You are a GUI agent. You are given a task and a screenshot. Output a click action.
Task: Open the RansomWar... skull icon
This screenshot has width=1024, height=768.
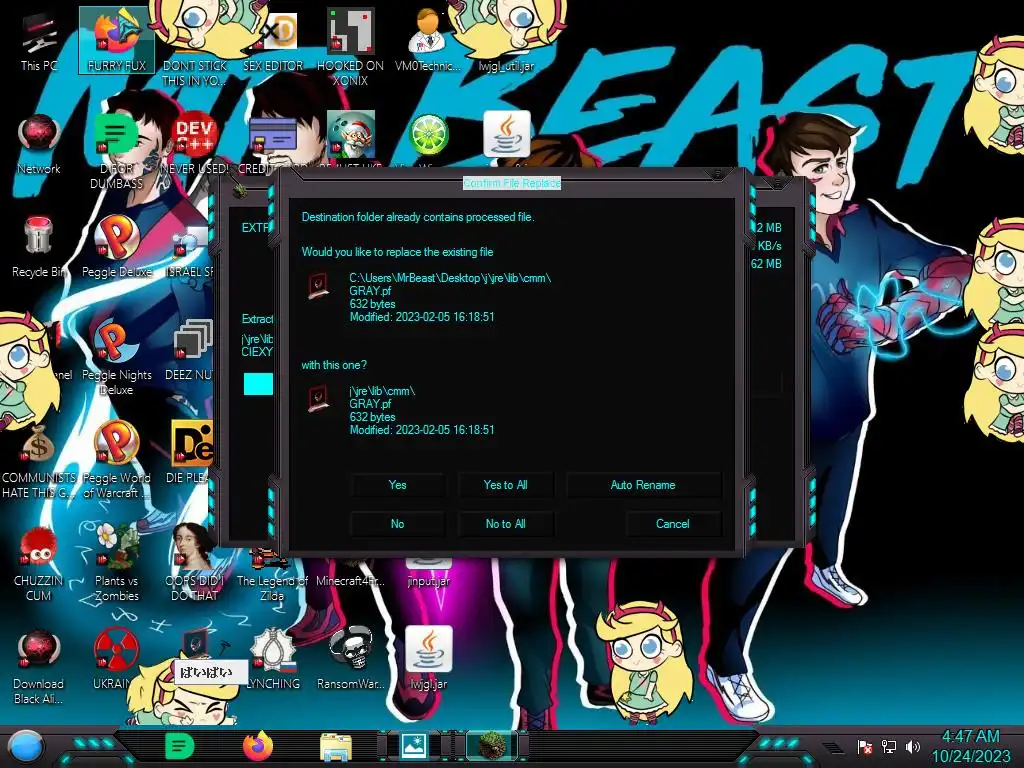pos(350,660)
